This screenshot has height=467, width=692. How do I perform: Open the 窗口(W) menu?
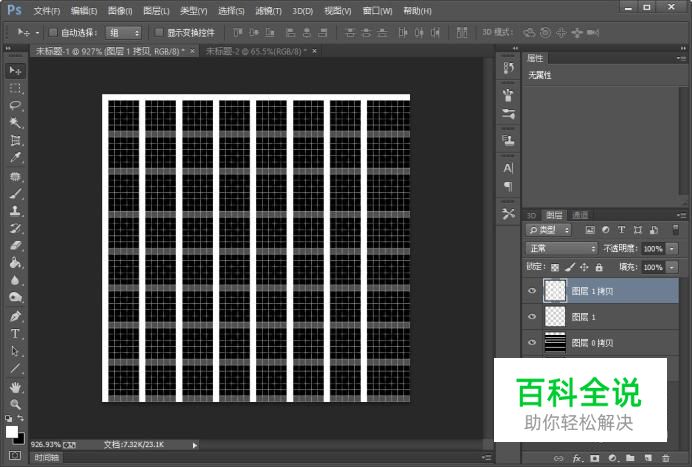pyautogui.click(x=377, y=11)
